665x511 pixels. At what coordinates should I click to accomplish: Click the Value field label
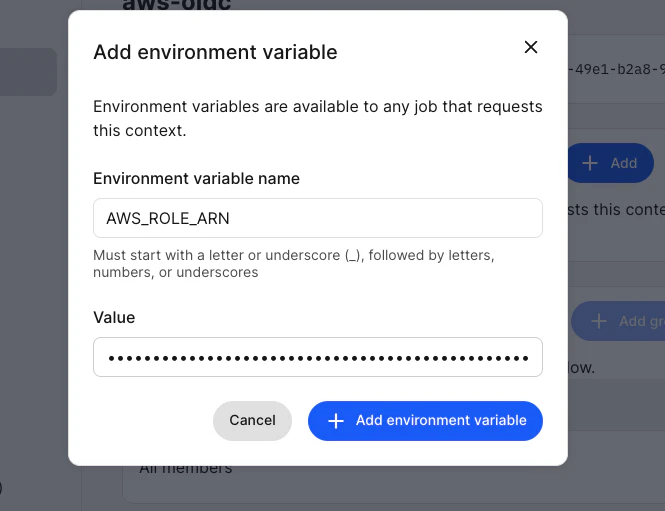coord(114,317)
